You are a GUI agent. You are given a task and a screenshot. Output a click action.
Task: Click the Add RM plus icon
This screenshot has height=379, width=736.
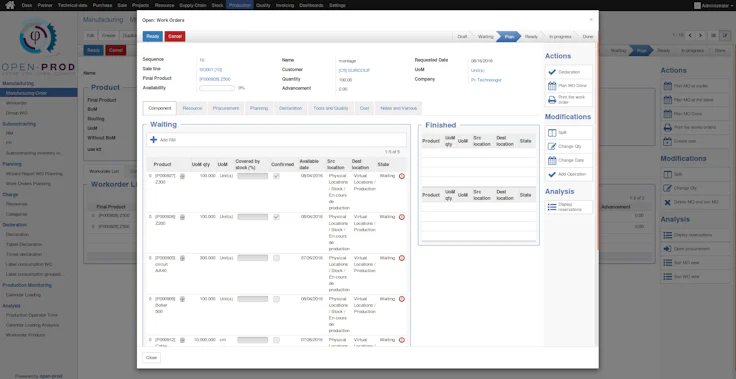tap(153, 140)
